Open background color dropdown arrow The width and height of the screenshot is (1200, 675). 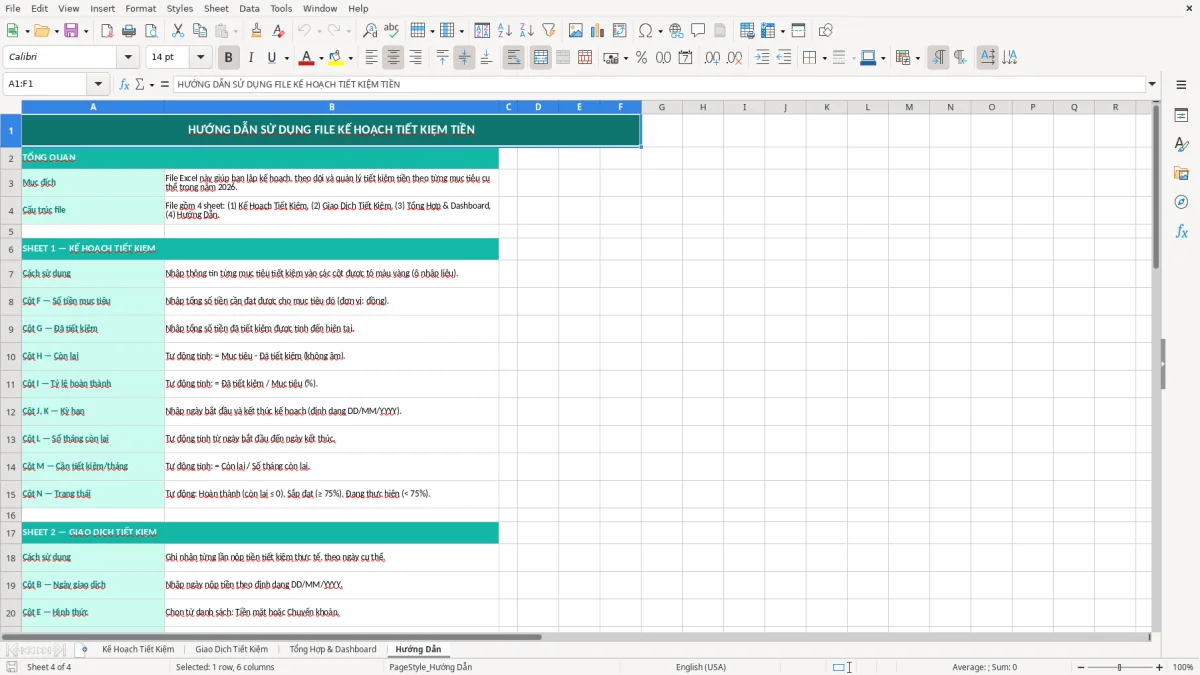(349, 58)
